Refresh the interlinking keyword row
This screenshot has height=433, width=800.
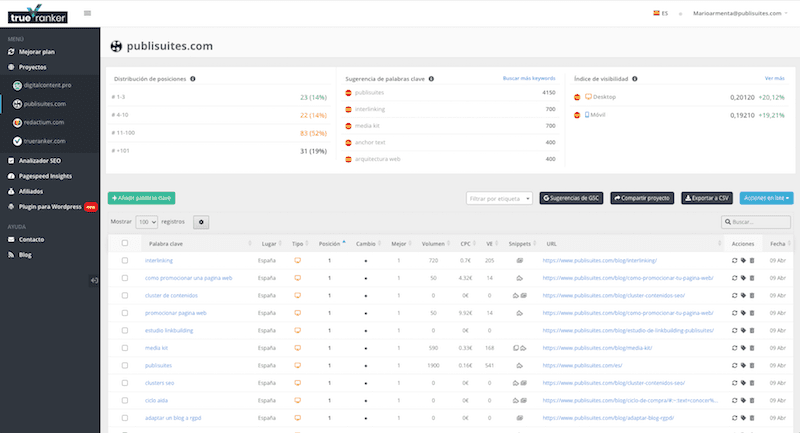(x=734, y=261)
